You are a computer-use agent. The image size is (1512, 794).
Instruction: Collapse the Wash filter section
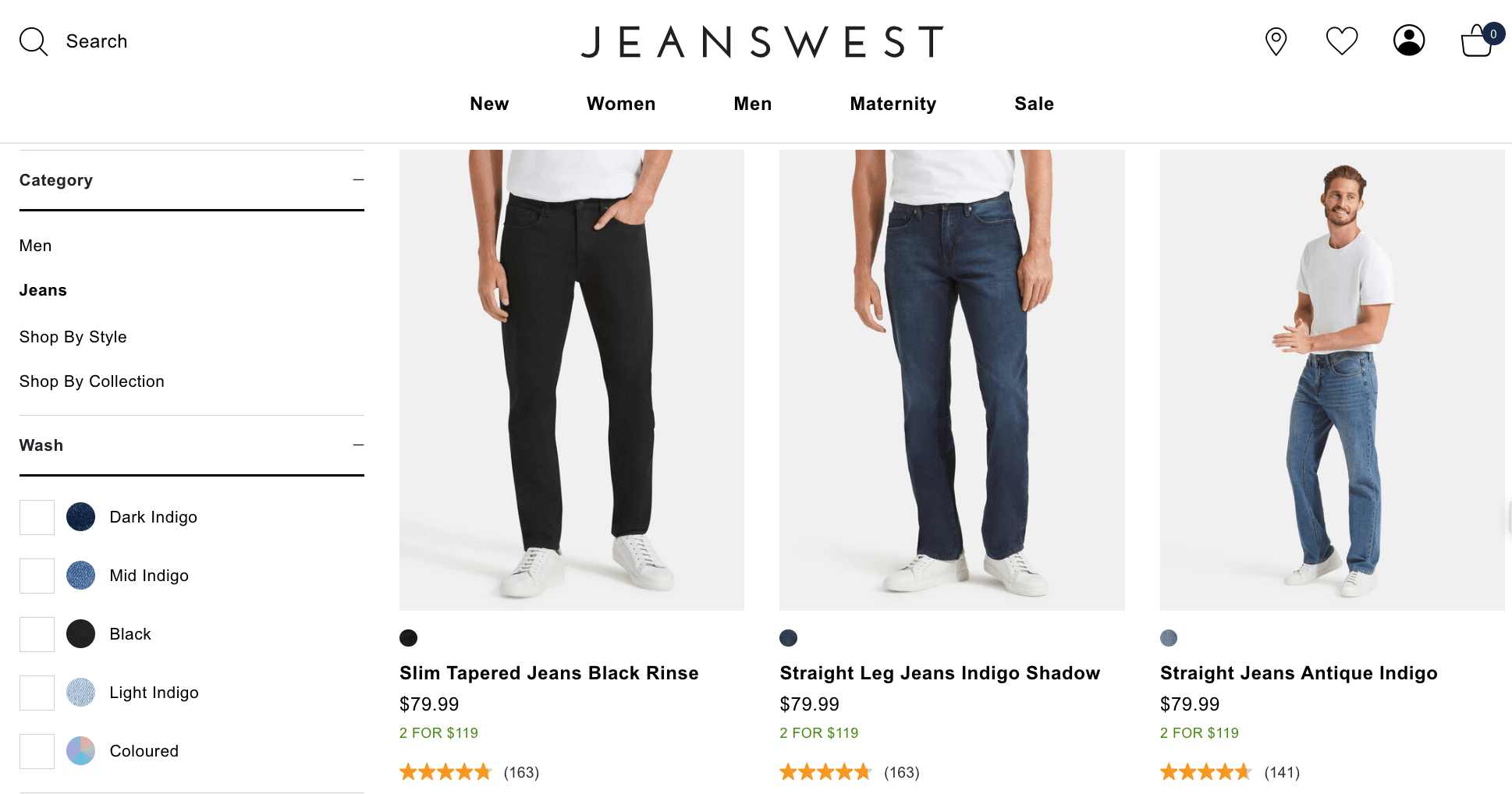[x=358, y=445]
